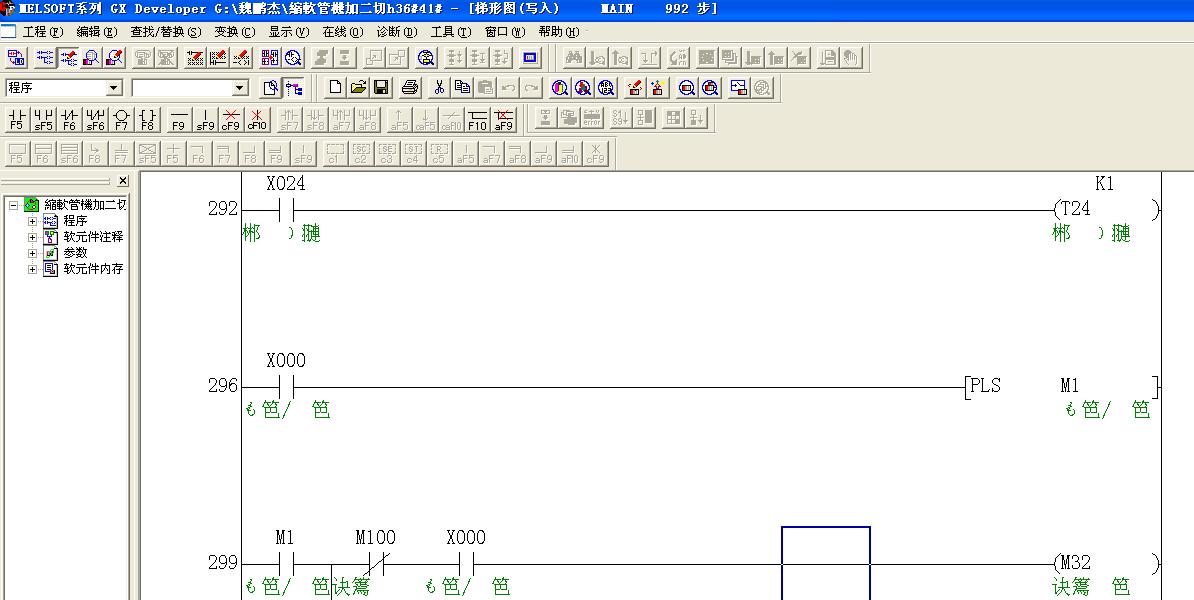The width and height of the screenshot is (1194, 600).
Task: Close the project tree panel
Action: [123, 181]
